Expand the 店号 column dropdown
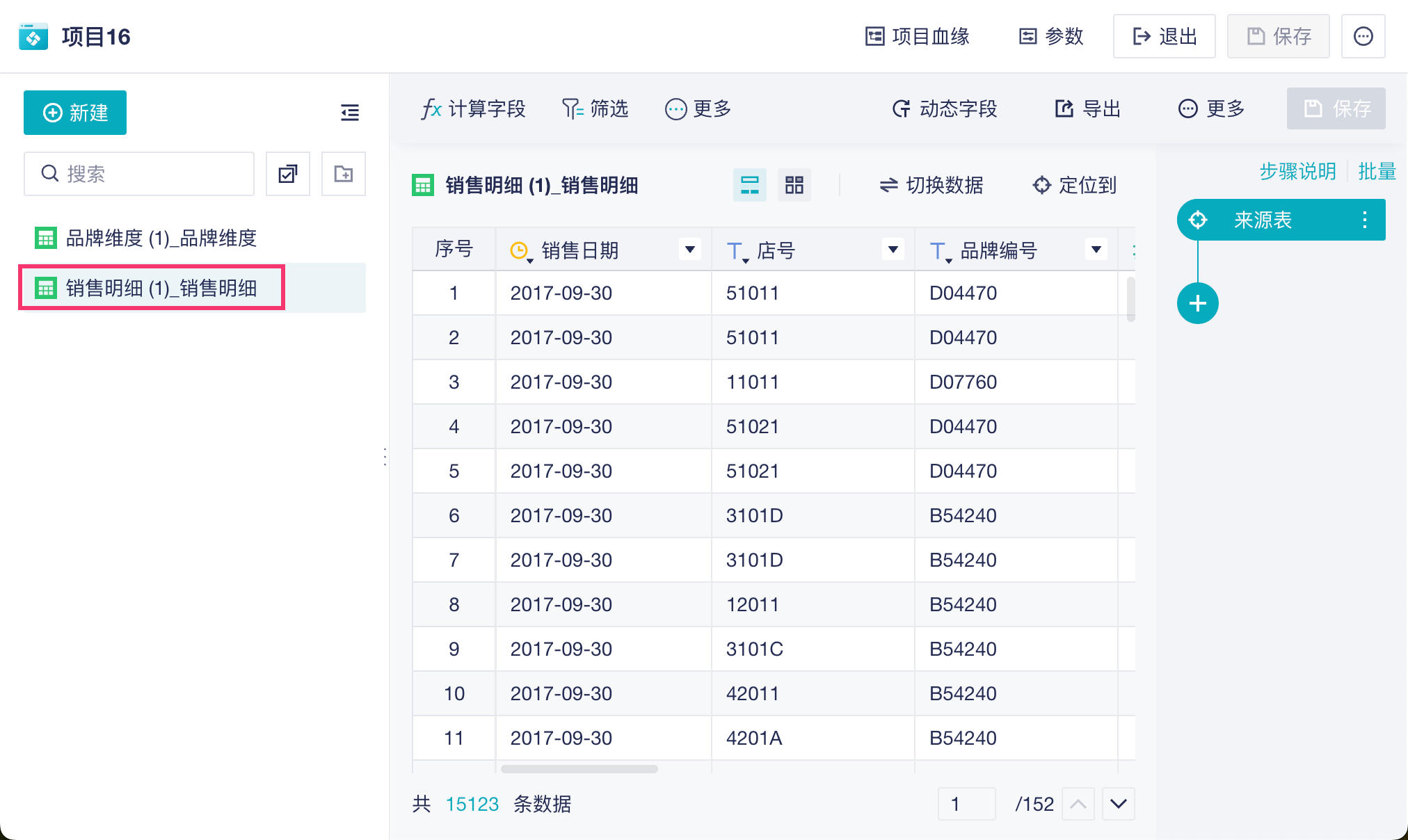The image size is (1408, 840). [x=893, y=250]
